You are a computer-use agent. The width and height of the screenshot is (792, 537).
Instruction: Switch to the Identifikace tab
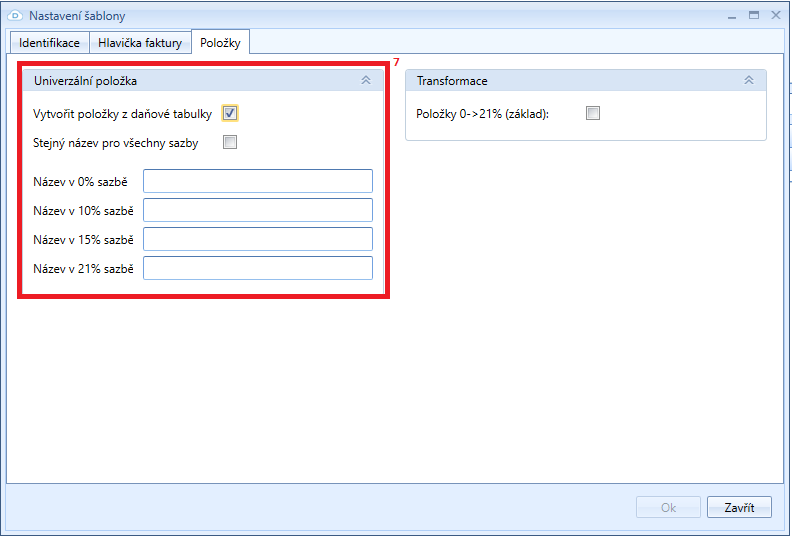point(49,43)
